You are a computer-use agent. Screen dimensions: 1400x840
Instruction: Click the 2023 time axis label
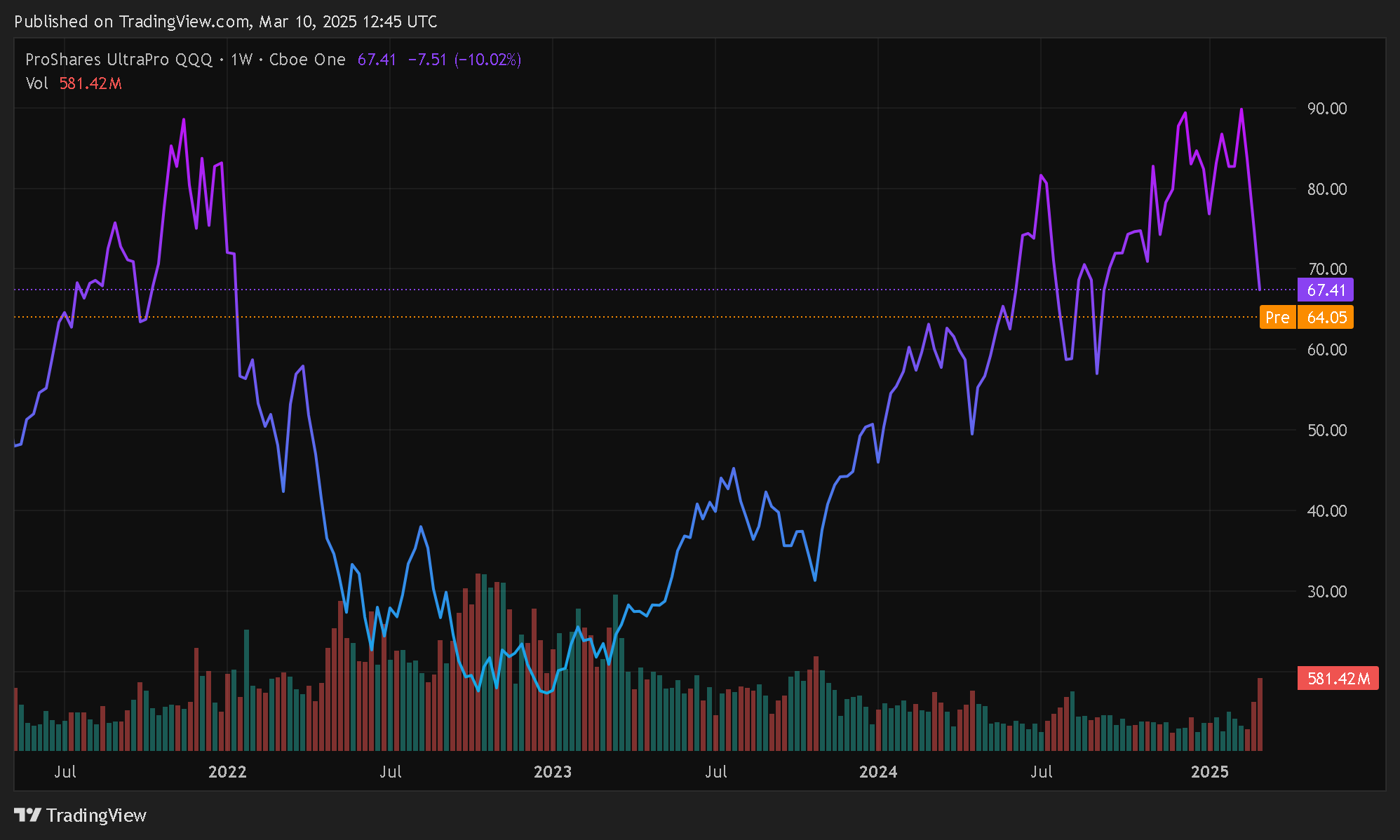(x=553, y=772)
